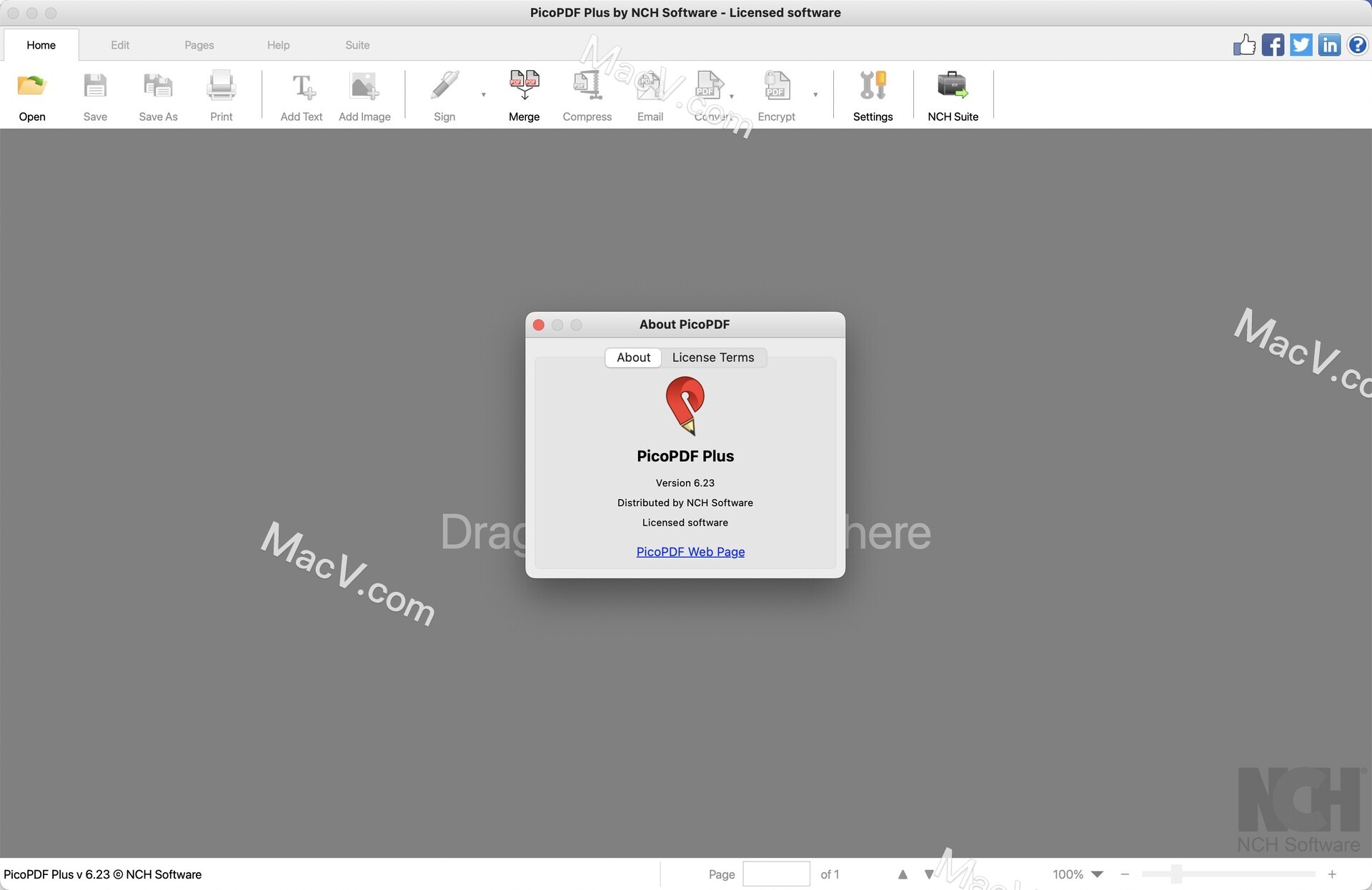Encrypt the document with the Encrypt tool
Viewport: 1372px width, 890px height.
tap(776, 95)
